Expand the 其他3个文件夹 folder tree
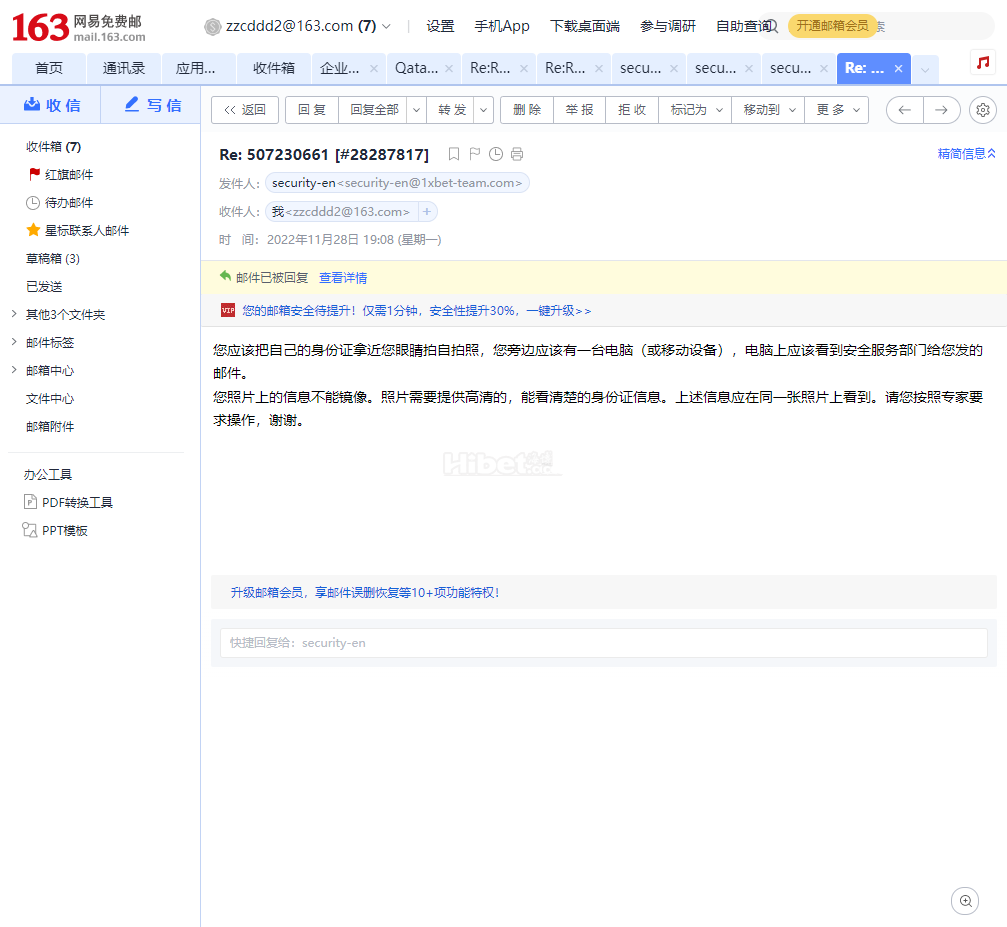Viewport: 1007px width, 927px height. pos(13,315)
